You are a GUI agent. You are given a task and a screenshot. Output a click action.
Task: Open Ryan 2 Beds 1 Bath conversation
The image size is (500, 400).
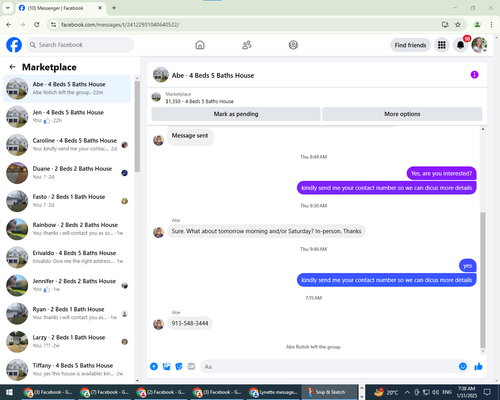[x=67, y=313]
